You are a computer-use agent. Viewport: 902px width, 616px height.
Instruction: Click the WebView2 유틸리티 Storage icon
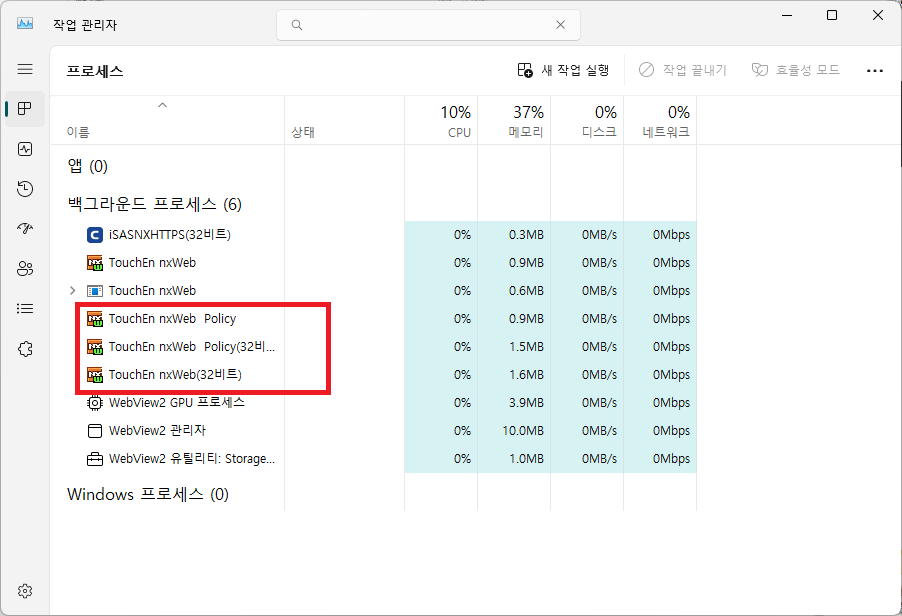coord(94,459)
